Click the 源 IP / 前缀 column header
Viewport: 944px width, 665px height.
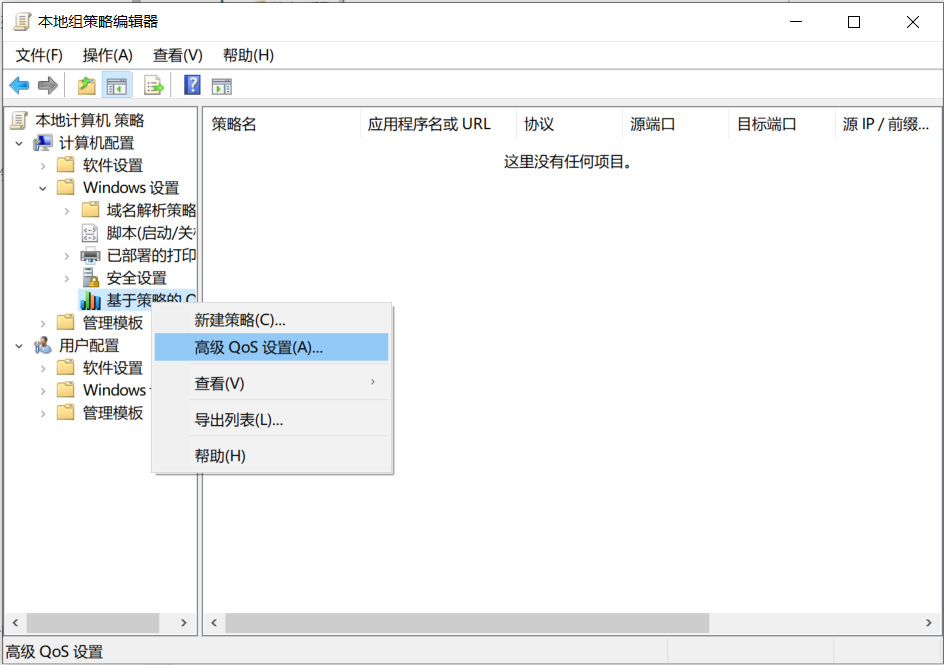[887, 124]
